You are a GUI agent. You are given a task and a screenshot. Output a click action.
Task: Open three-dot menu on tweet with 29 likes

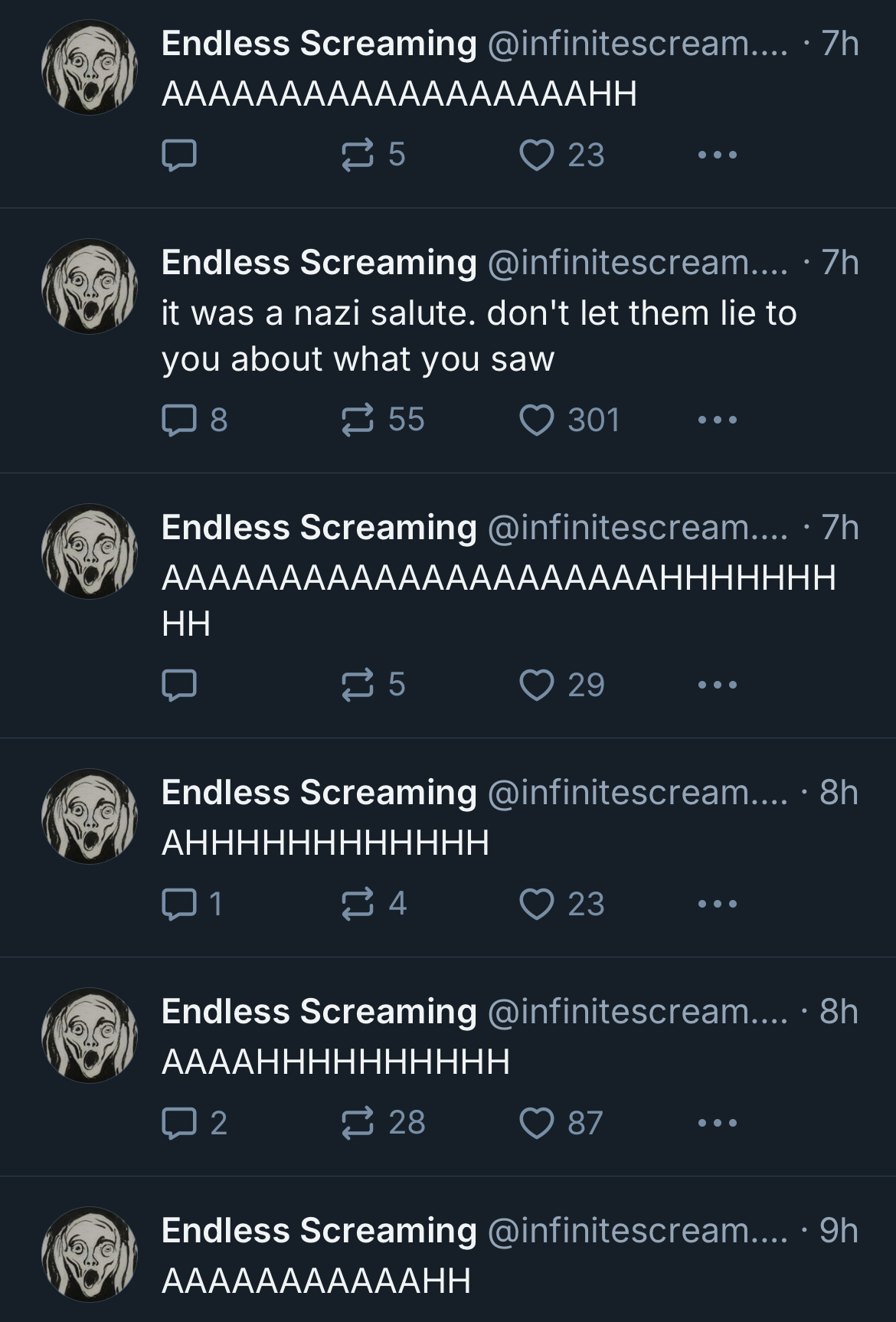[x=718, y=685]
